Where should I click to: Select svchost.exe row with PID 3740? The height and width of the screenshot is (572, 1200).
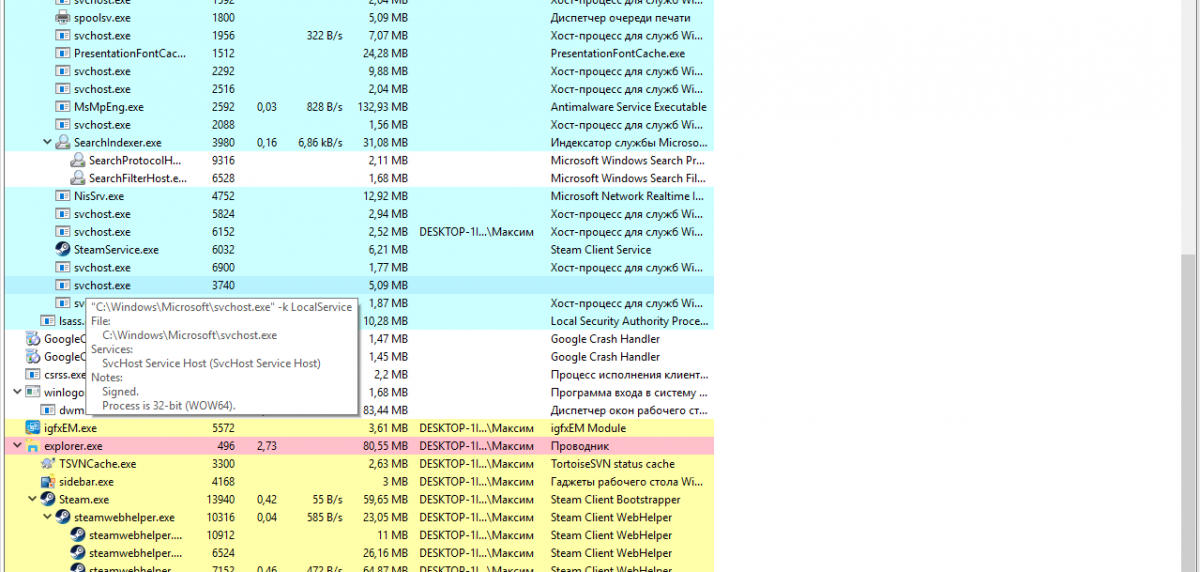359,286
